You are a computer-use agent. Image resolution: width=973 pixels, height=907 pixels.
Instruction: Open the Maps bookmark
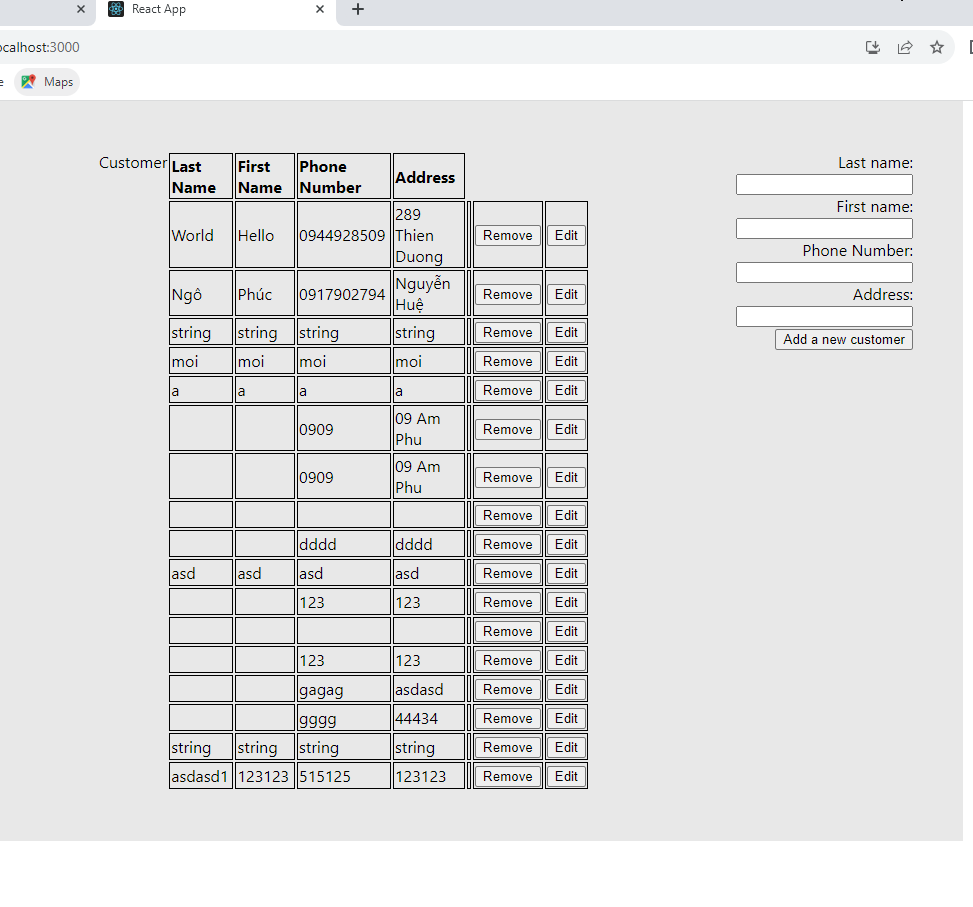(x=48, y=82)
